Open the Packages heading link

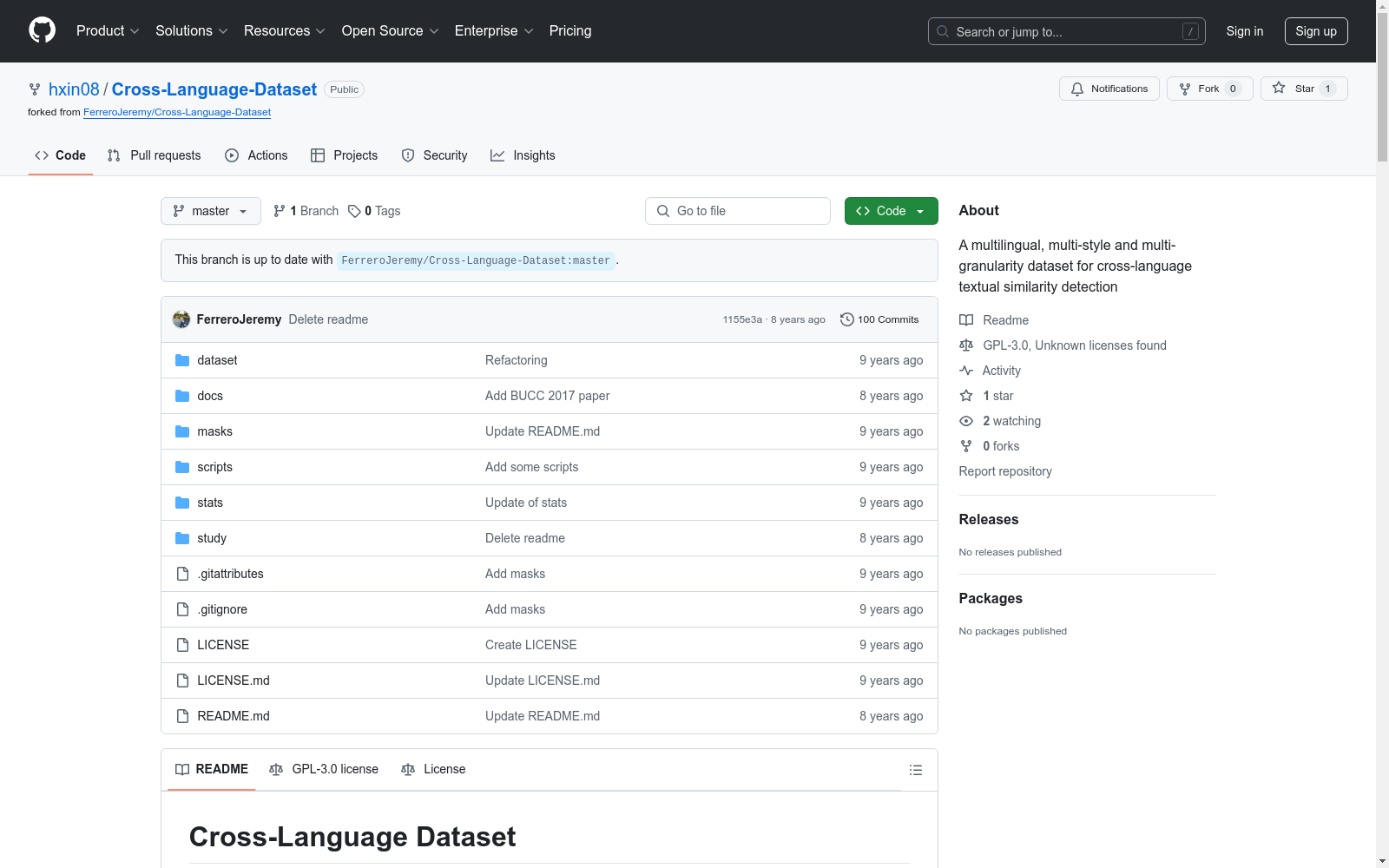click(x=991, y=598)
